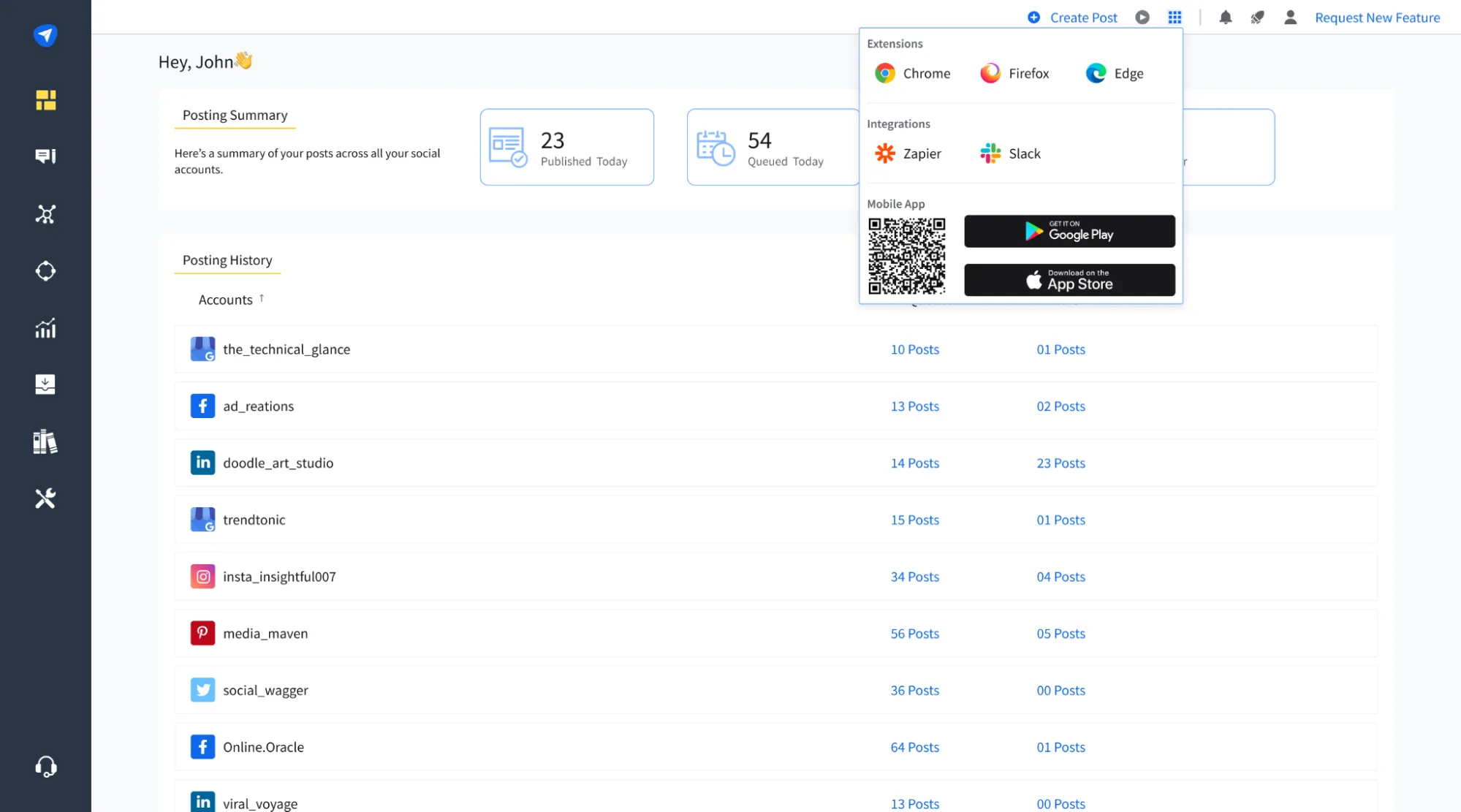This screenshot has width=1461, height=812.
Task: Click the Google Play download badge
Action: [x=1069, y=232]
